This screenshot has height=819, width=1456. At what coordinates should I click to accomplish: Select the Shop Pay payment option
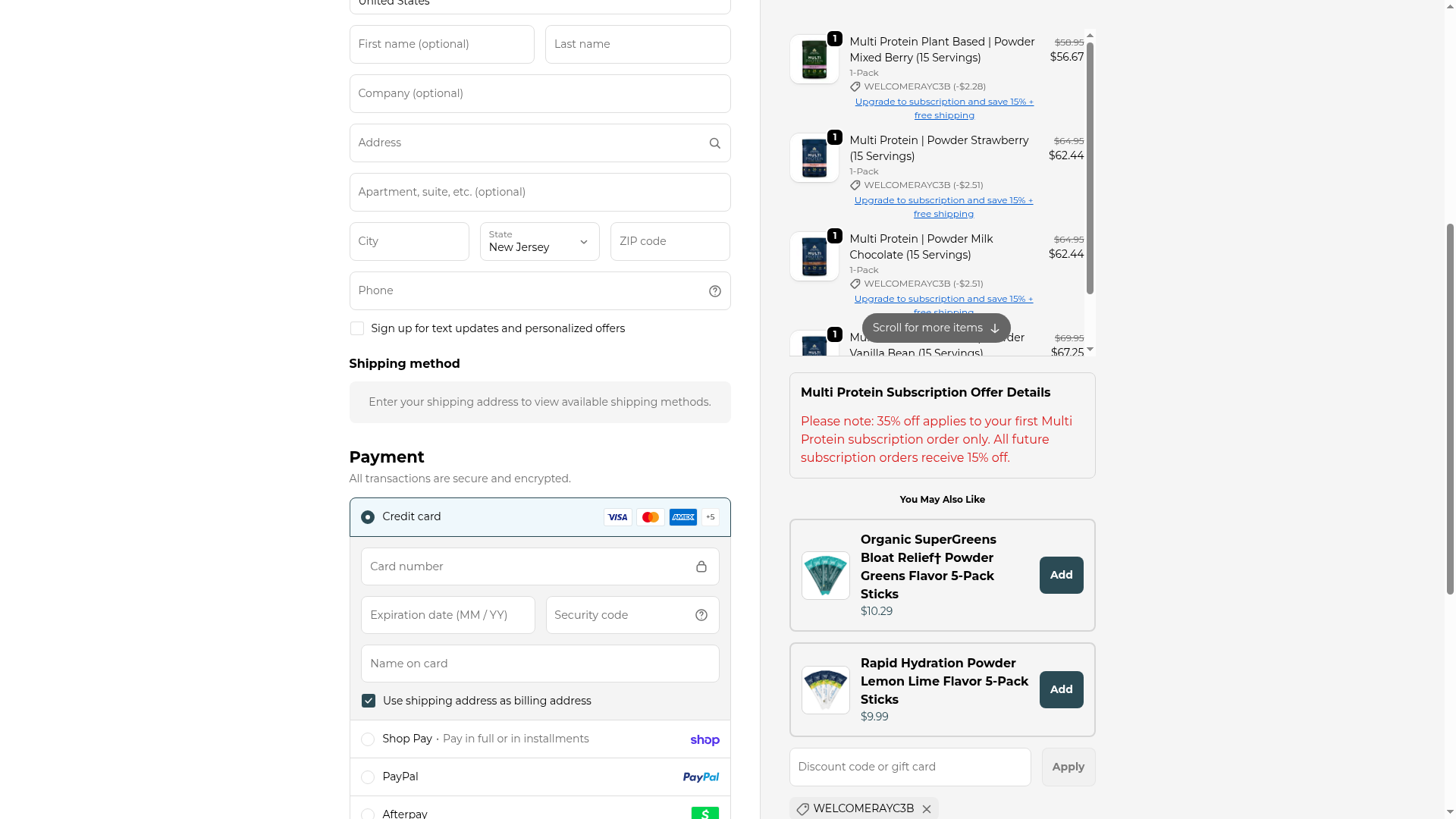click(x=368, y=739)
